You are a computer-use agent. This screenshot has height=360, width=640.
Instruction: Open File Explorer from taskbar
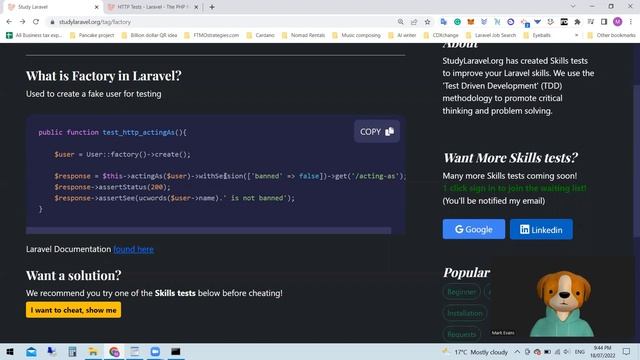(x=93, y=351)
